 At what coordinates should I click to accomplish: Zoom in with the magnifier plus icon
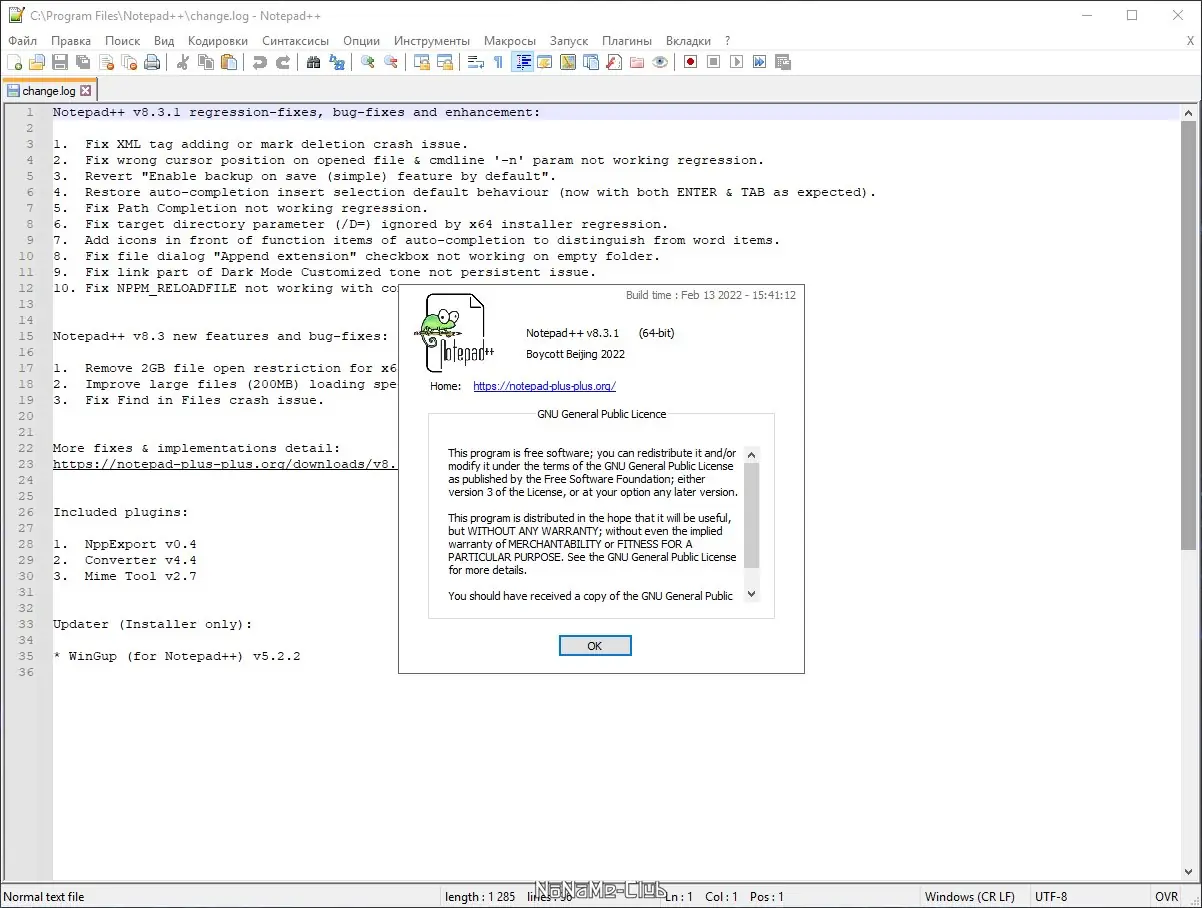[368, 62]
